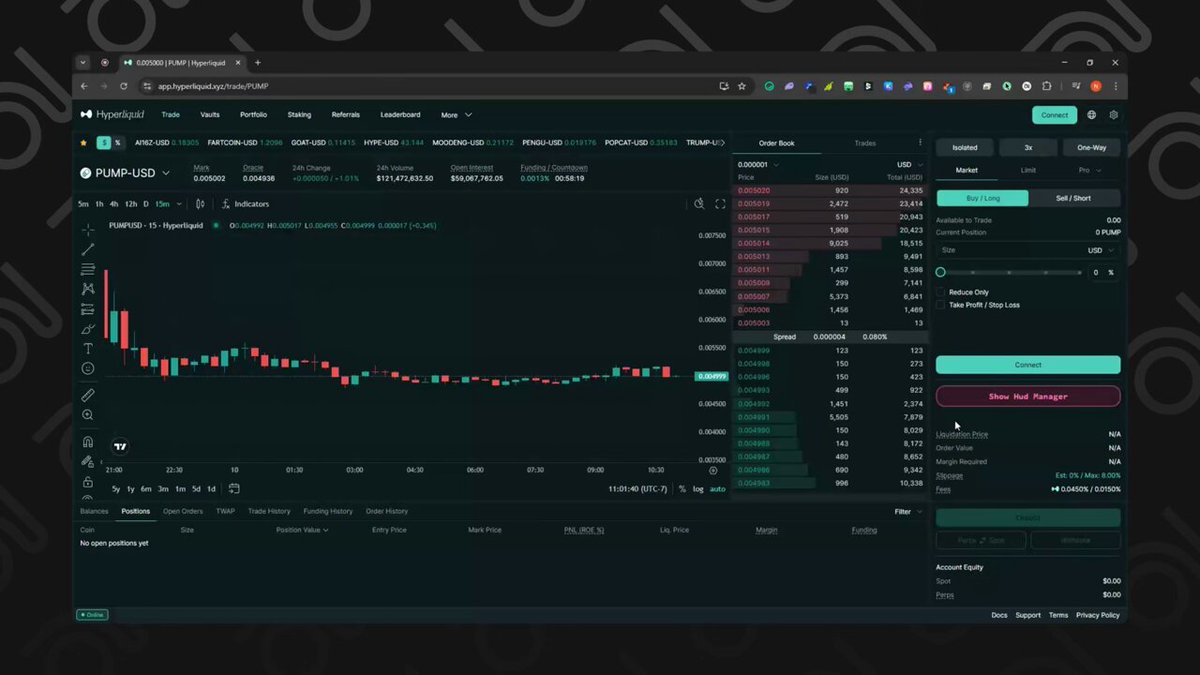Viewport: 1200px width, 675px height.
Task: Select the brush drawing tool
Action: [88, 329]
